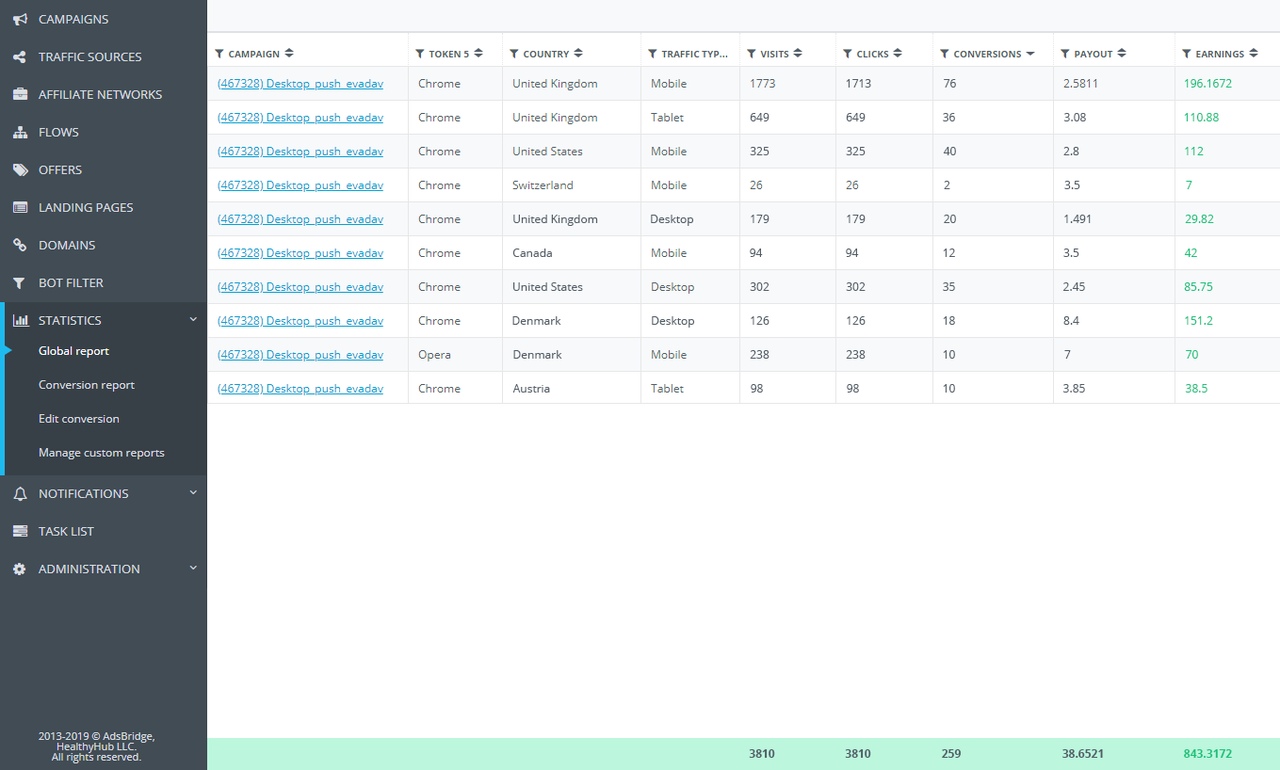Click the earnings value 196.1672
This screenshot has height=770, width=1280.
click(1208, 84)
